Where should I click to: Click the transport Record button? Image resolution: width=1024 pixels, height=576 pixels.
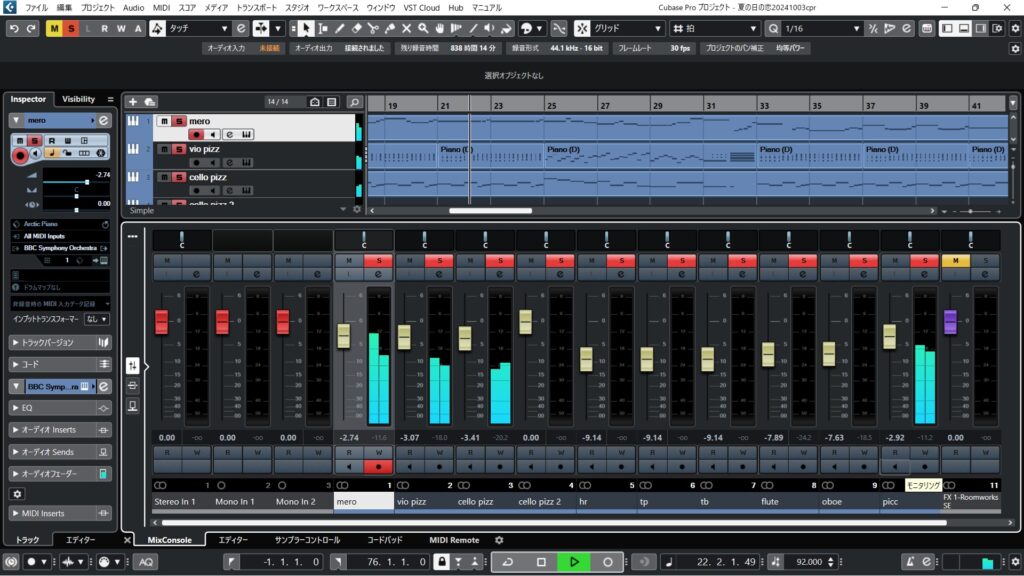click(x=607, y=562)
